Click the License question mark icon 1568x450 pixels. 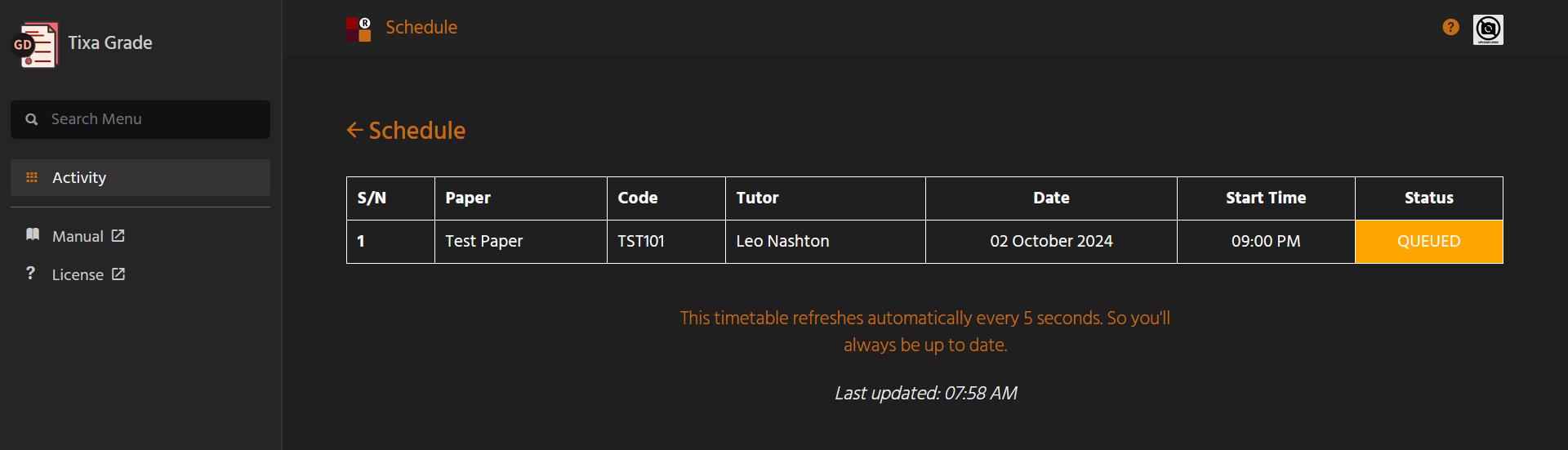click(30, 273)
